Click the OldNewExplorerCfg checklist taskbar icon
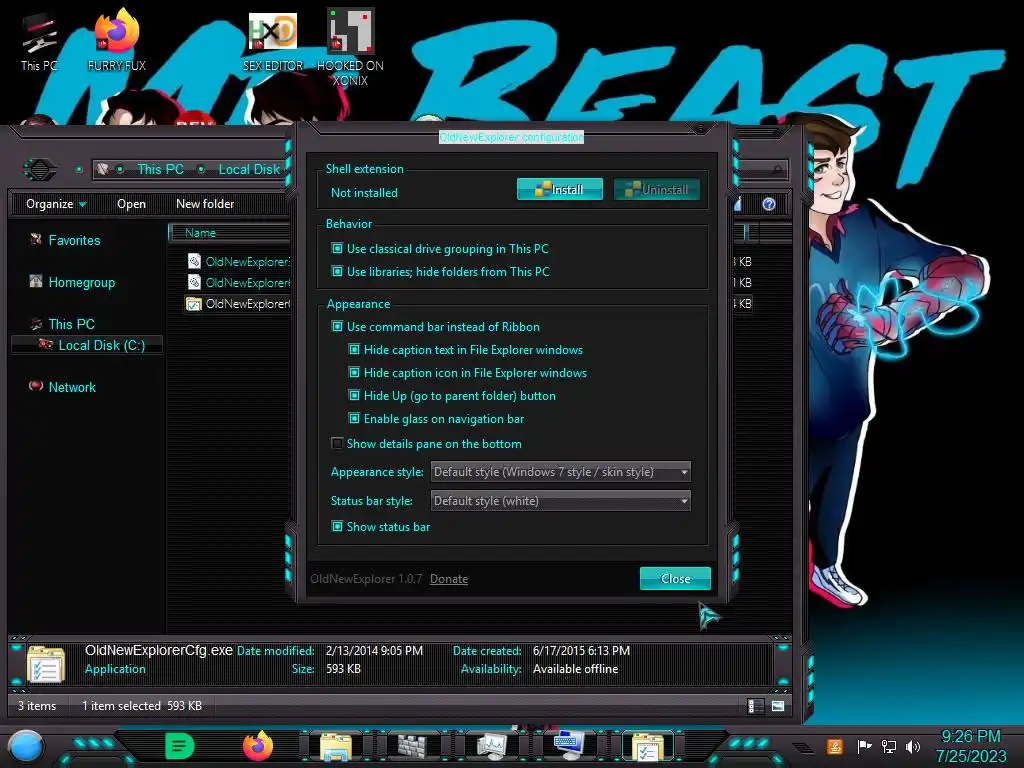The image size is (1024, 768). point(647,747)
